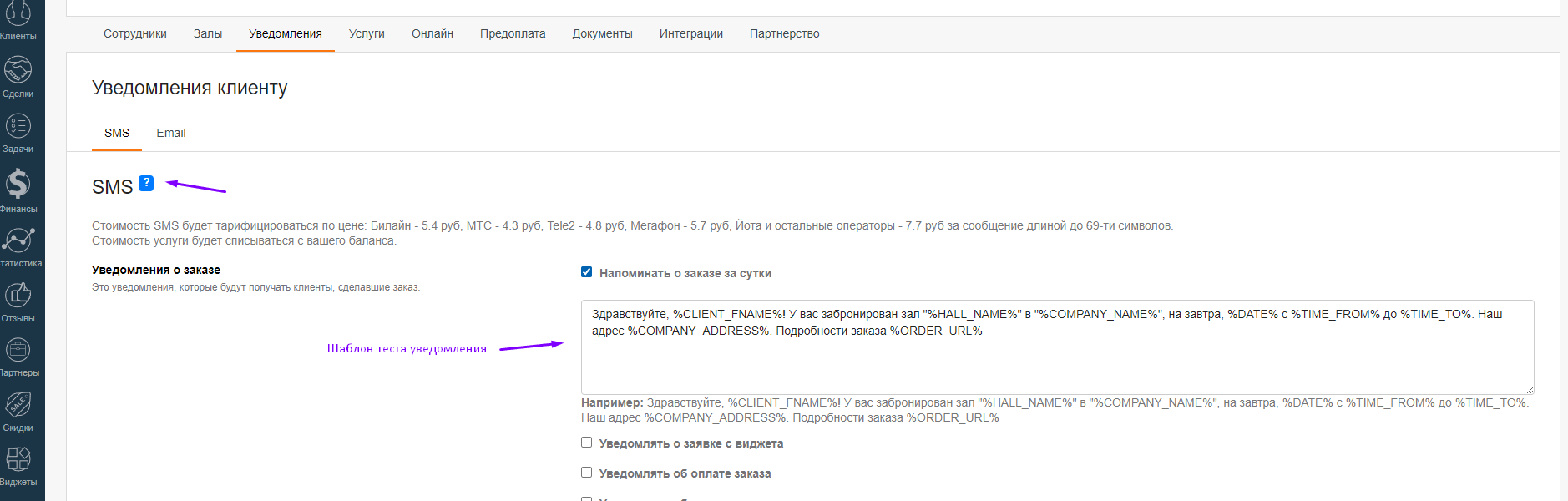The height and width of the screenshot is (501, 1568).
Task: Enable Уведомлять об оплате заказа
Action: 587,473
